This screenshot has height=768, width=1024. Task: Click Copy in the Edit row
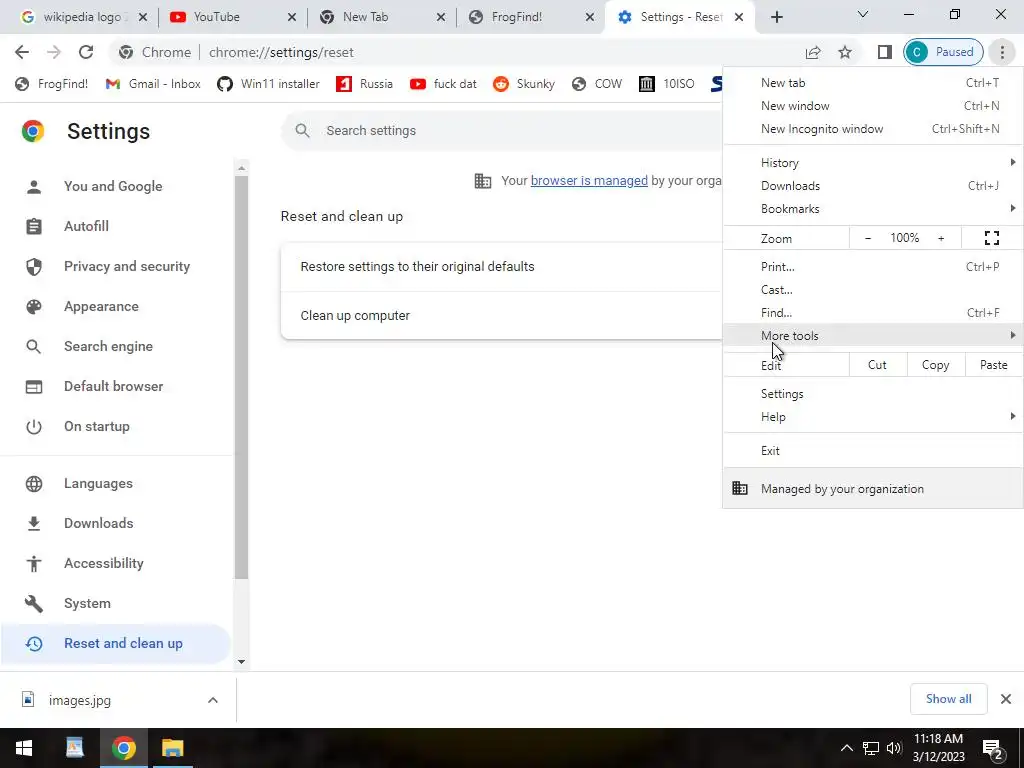[x=936, y=365]
